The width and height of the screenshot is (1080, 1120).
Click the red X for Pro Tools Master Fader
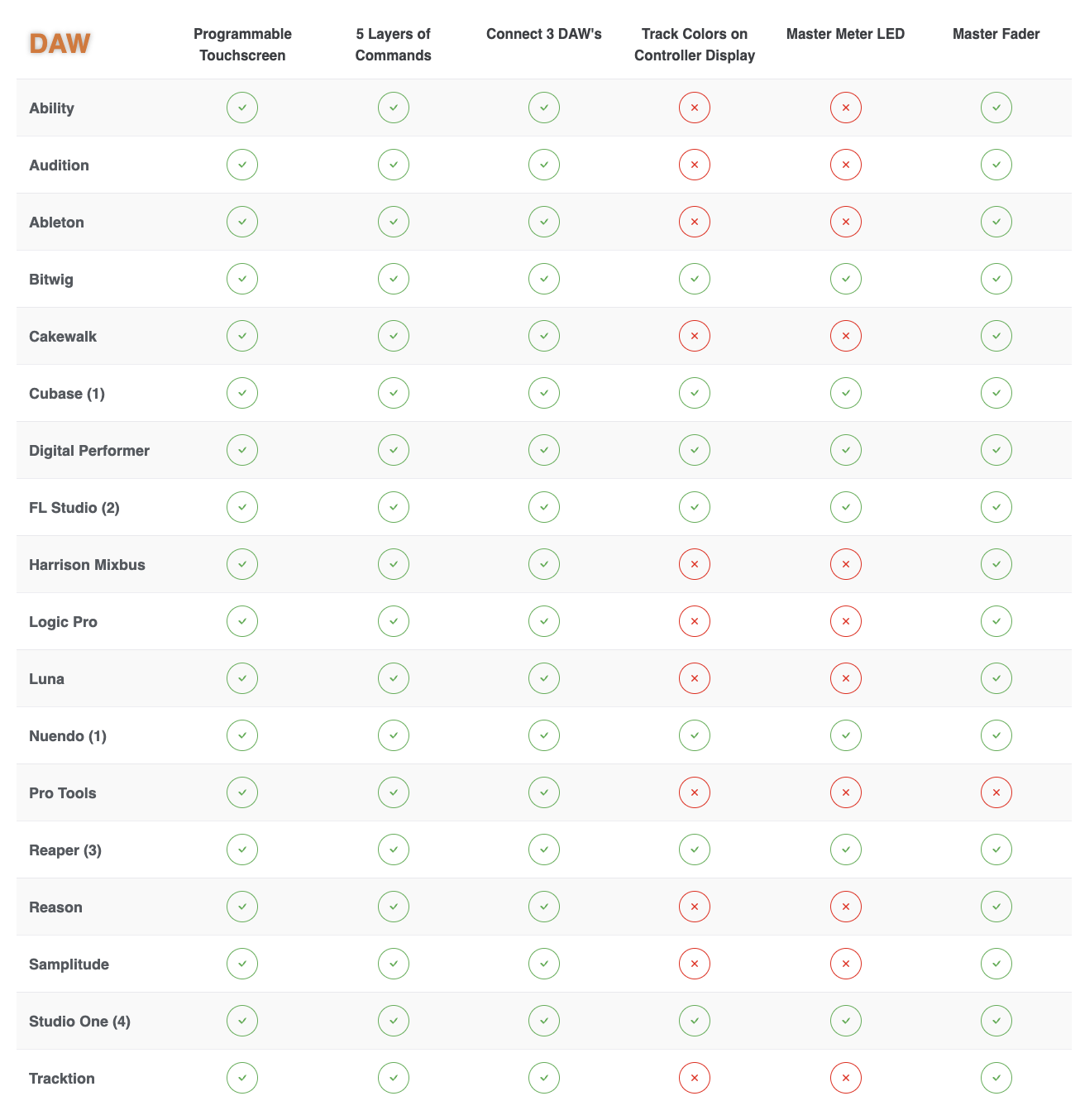(996, 792)
